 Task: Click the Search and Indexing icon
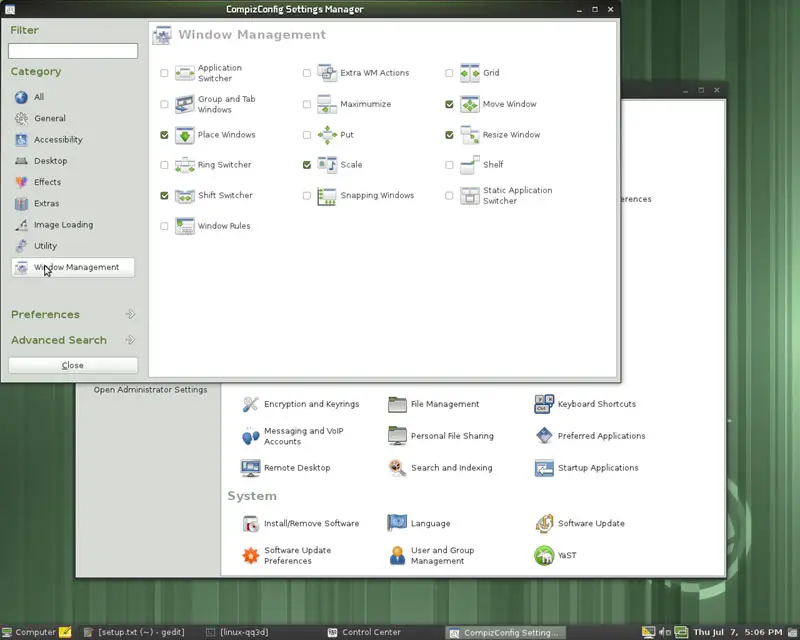click(397, 468)
